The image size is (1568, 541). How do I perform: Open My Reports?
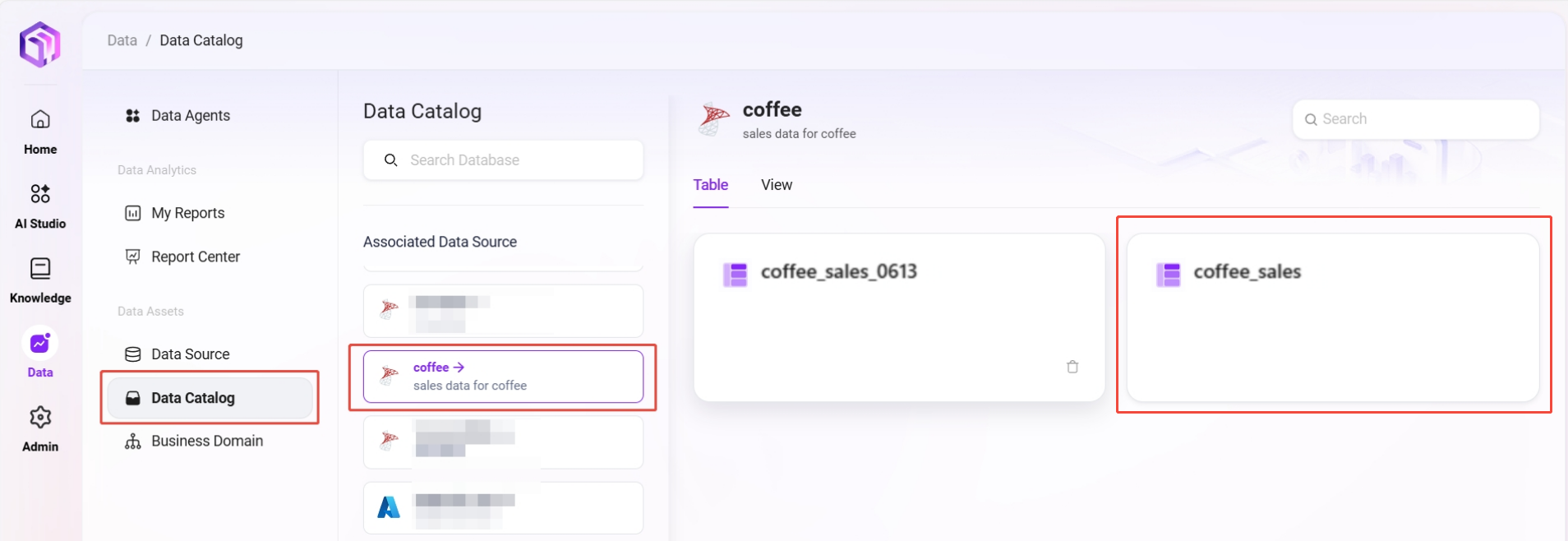point(187,213)
